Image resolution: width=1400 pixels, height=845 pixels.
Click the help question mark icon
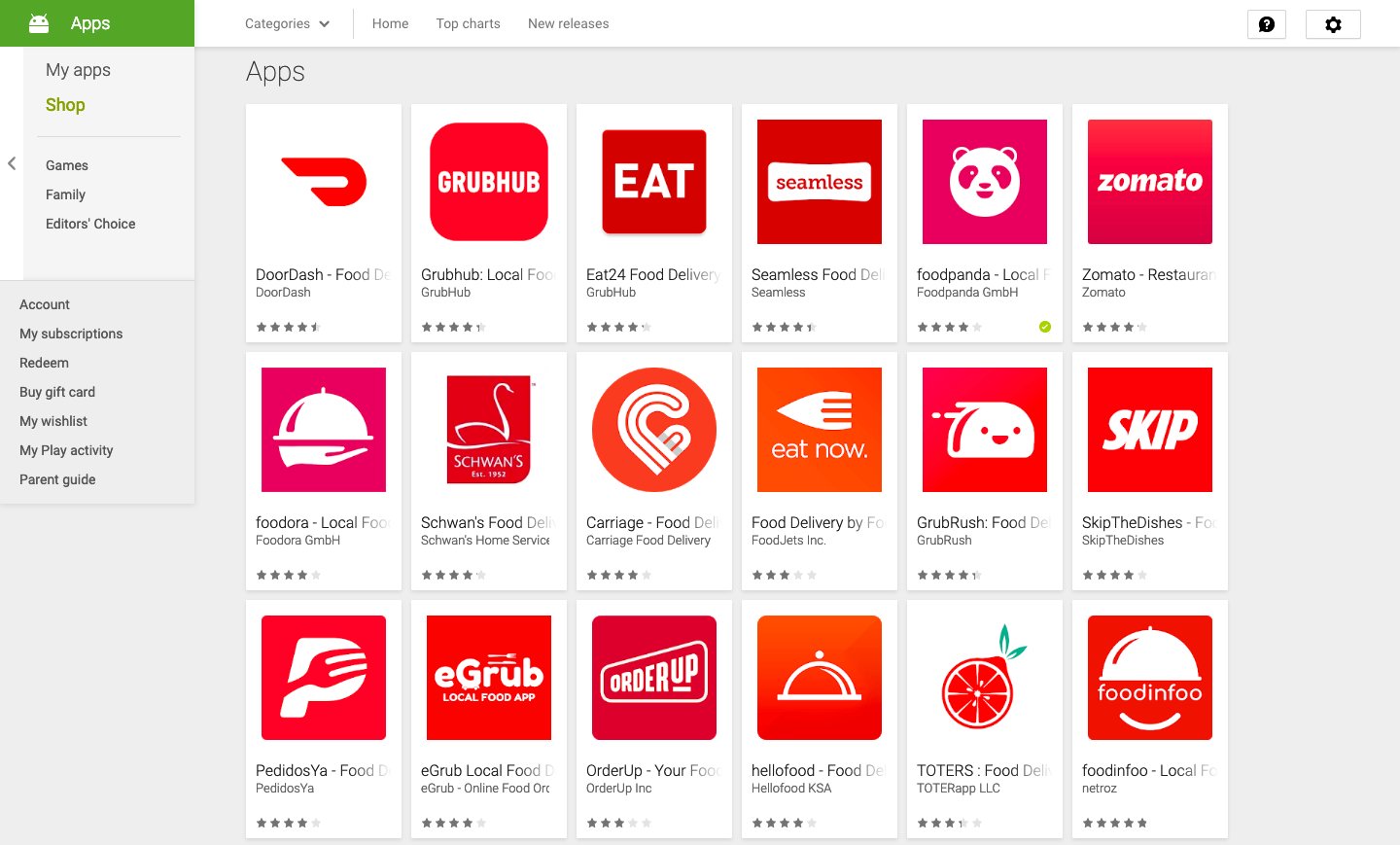pos(1267,24)
